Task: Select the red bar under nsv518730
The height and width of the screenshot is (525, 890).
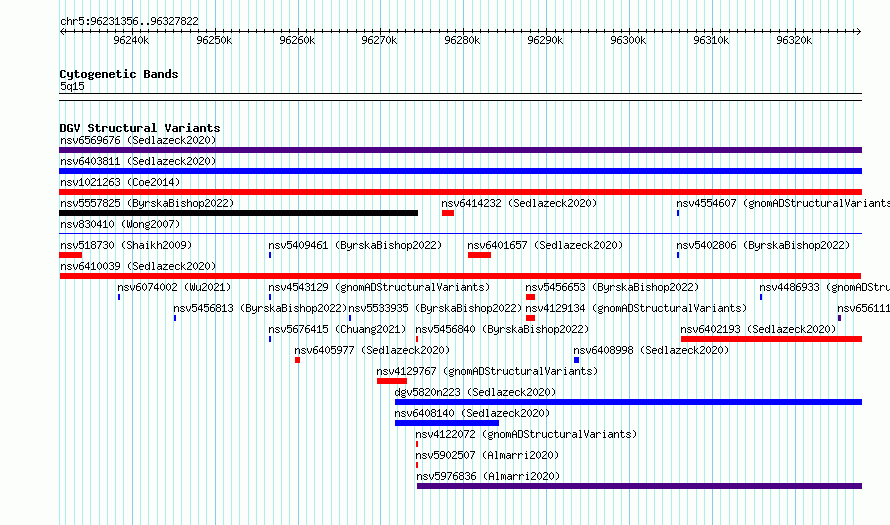Action: click(x=70, y=255)
